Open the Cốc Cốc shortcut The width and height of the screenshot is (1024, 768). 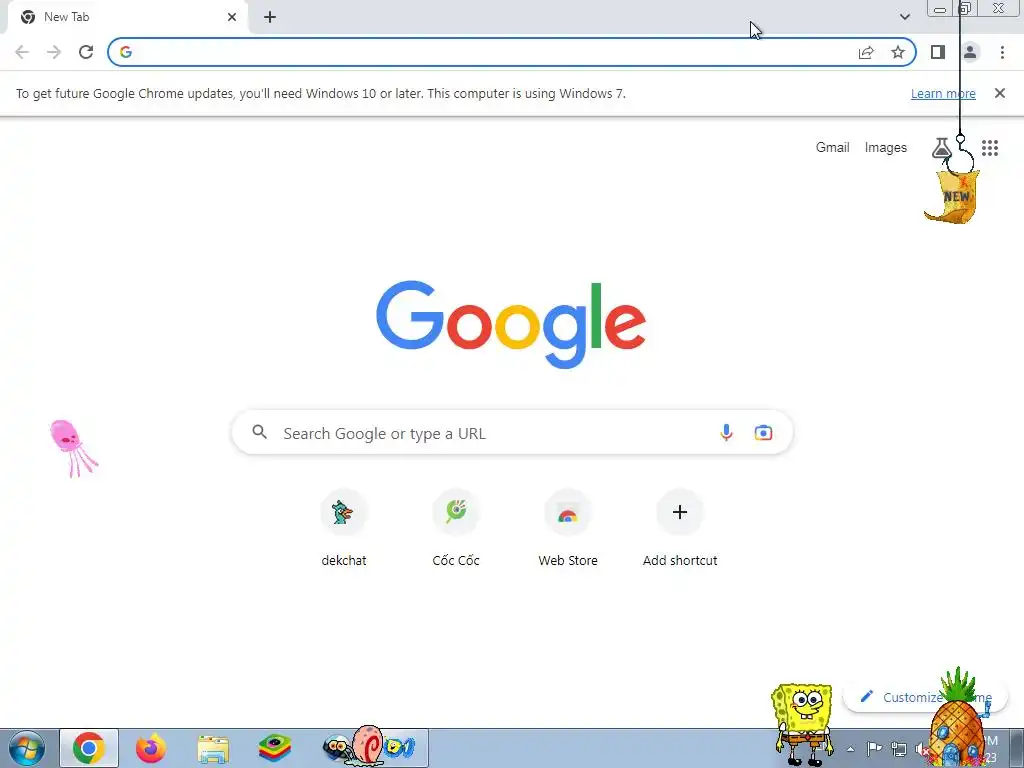[456, 528]
